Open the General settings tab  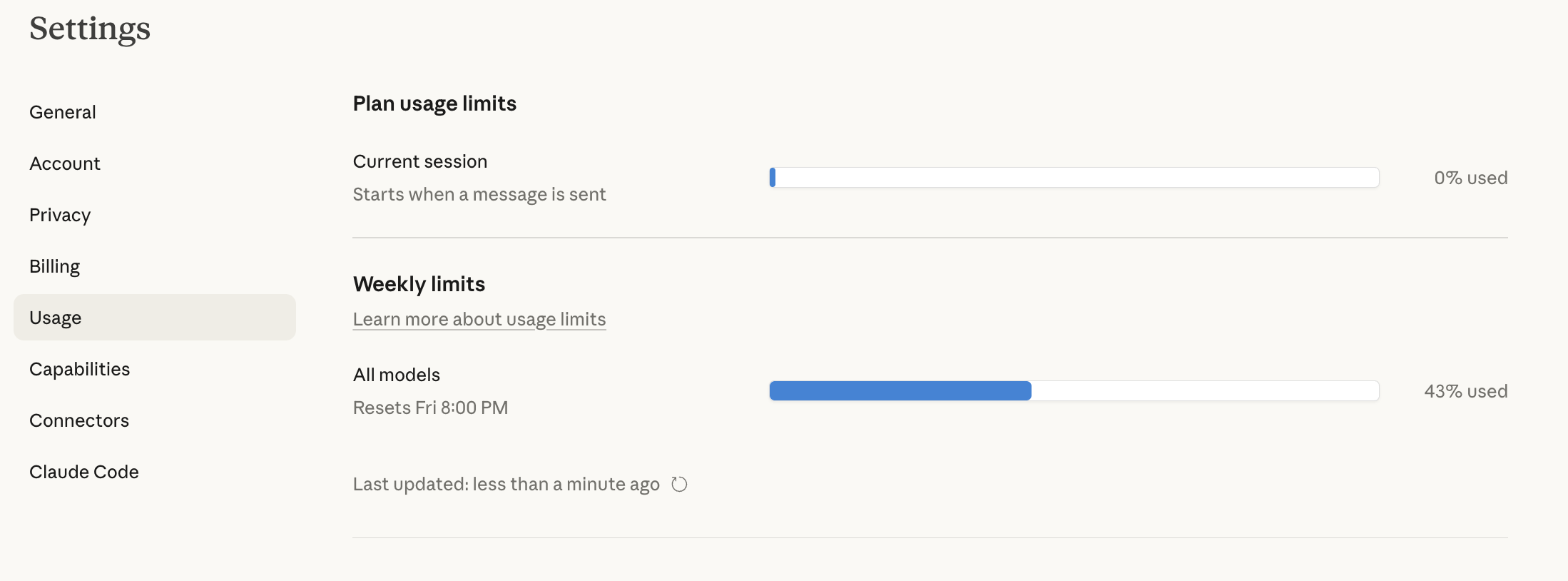[x=63, y=112]
